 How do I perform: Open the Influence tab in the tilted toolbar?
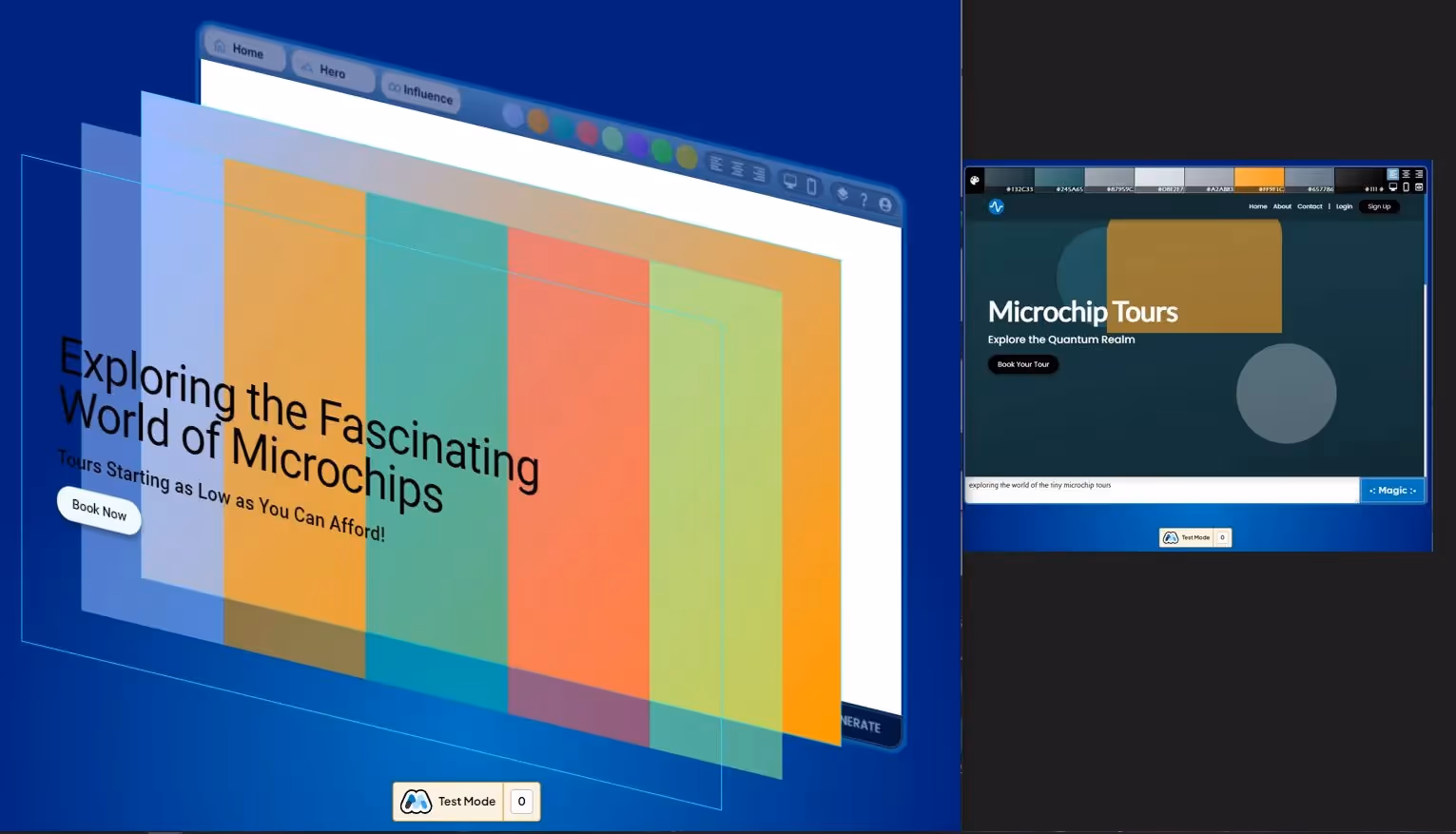tap(420, 92)
